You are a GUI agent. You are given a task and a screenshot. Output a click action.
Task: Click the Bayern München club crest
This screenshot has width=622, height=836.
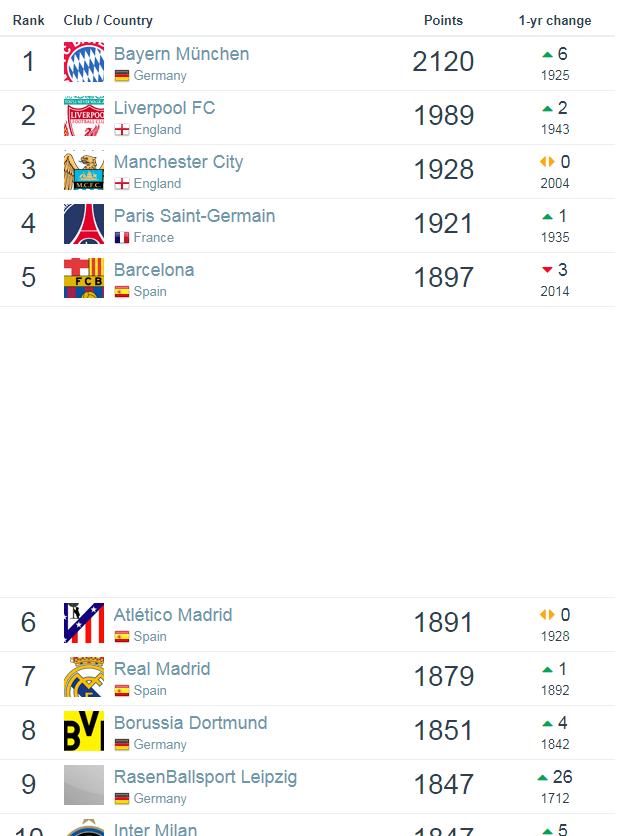click(84, 62)
